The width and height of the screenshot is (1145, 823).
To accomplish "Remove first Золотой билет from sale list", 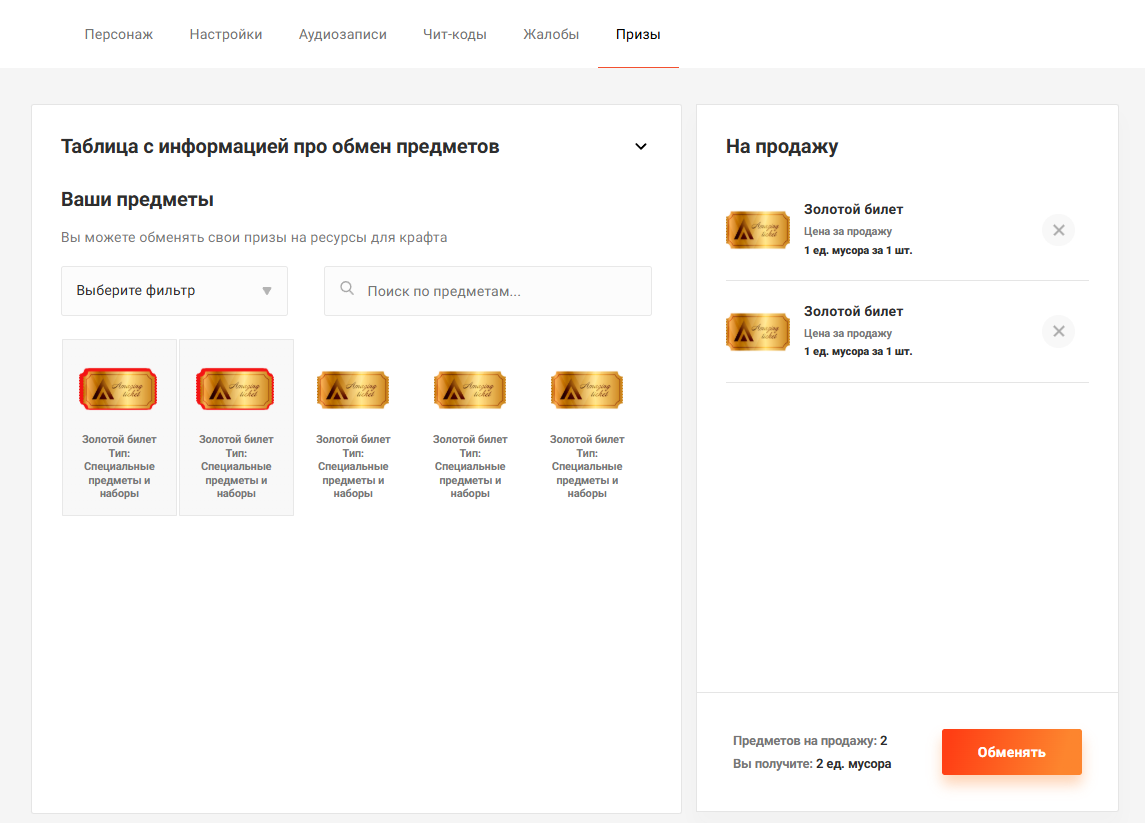I will tap(1058, 230).
